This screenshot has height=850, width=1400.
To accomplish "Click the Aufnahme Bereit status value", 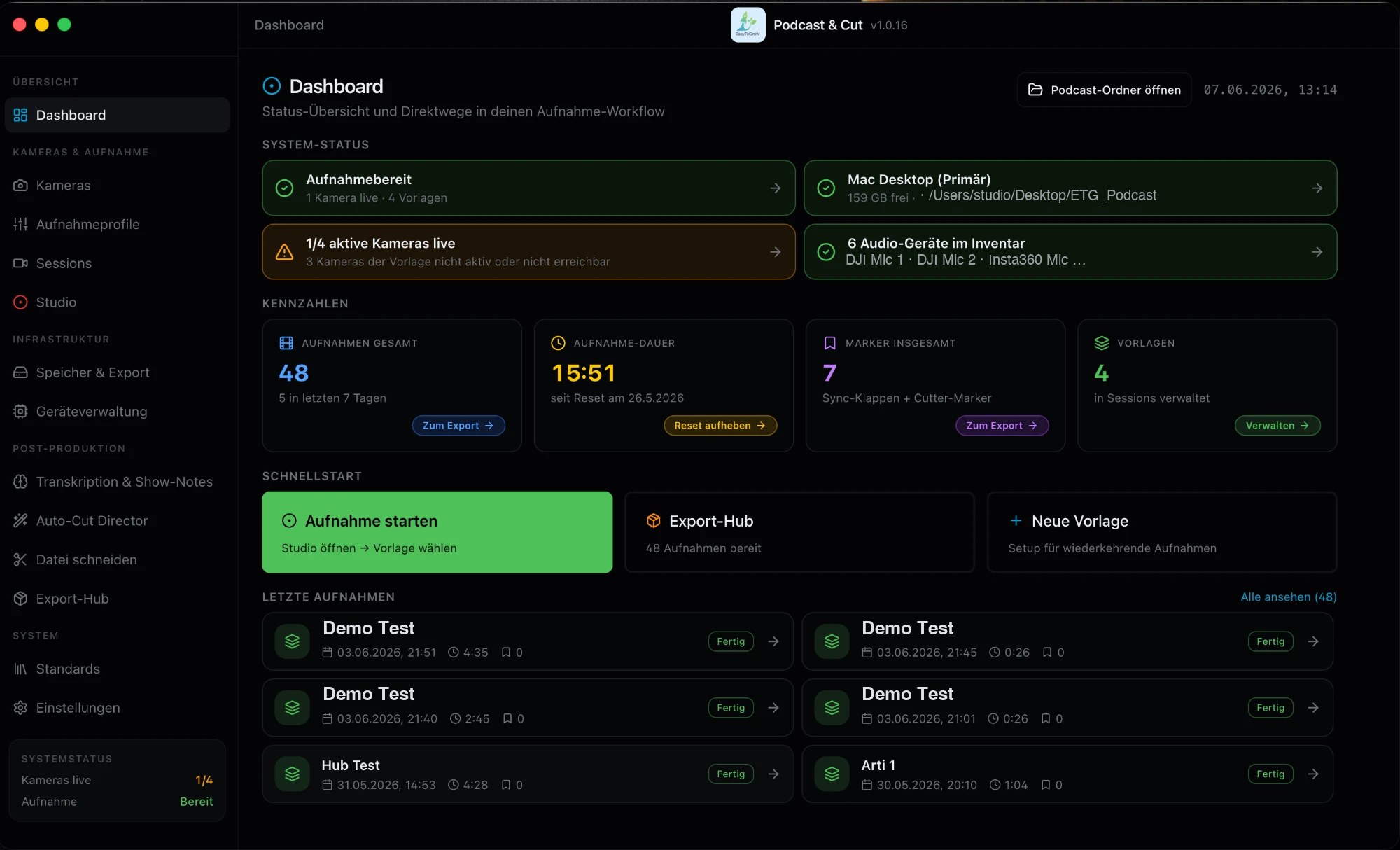I will click(x=196, y=802).
